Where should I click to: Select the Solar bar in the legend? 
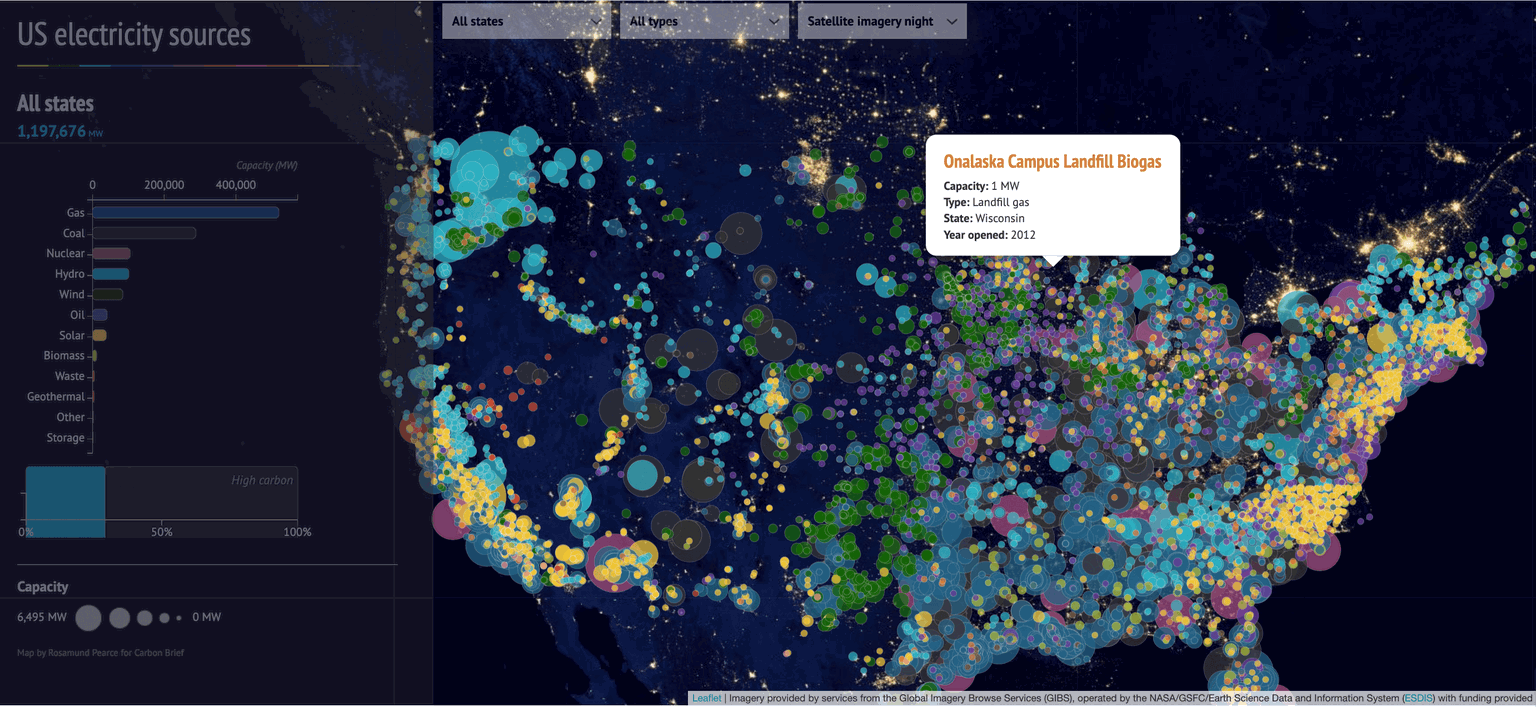101,335
